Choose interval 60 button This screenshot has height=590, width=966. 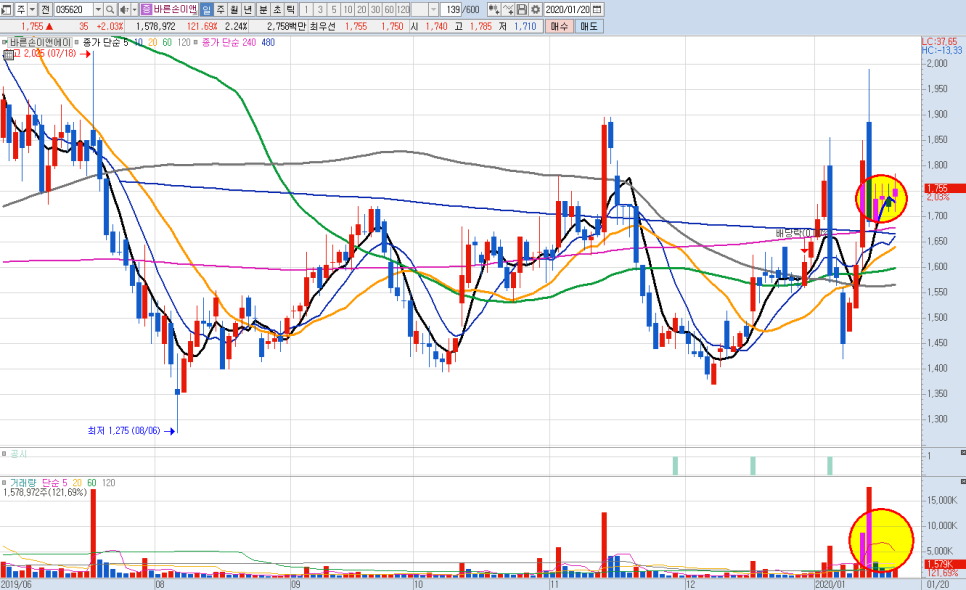coord(389,9)
